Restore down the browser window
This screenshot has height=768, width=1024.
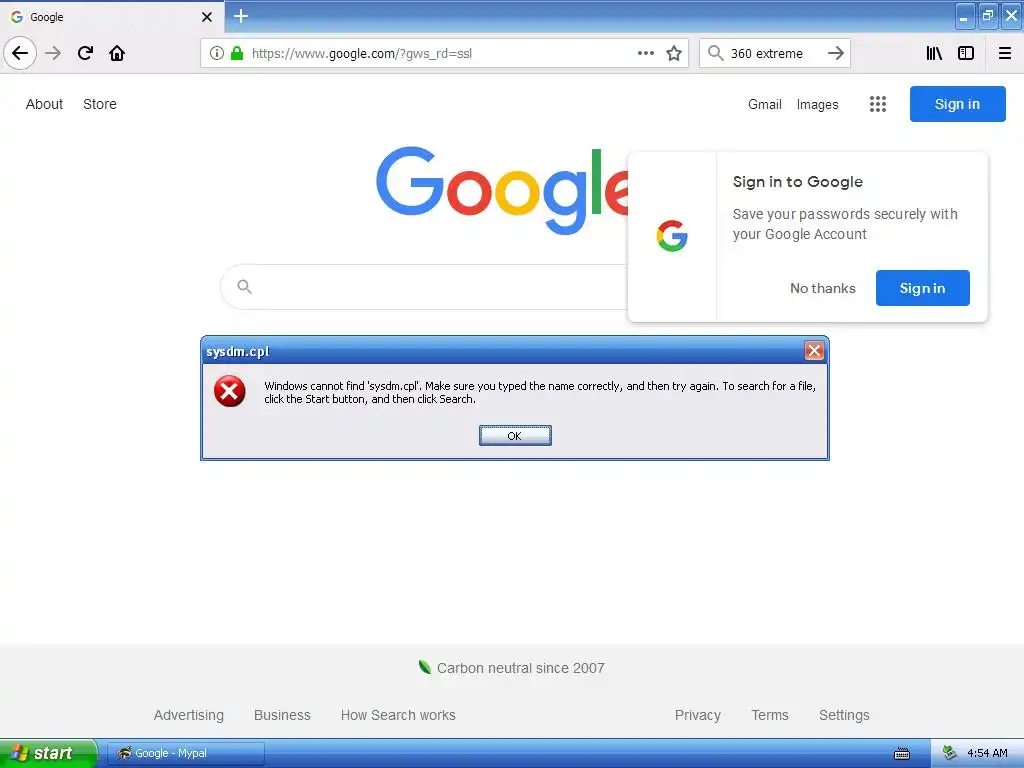pyautogui.click(x=987, y=16)
